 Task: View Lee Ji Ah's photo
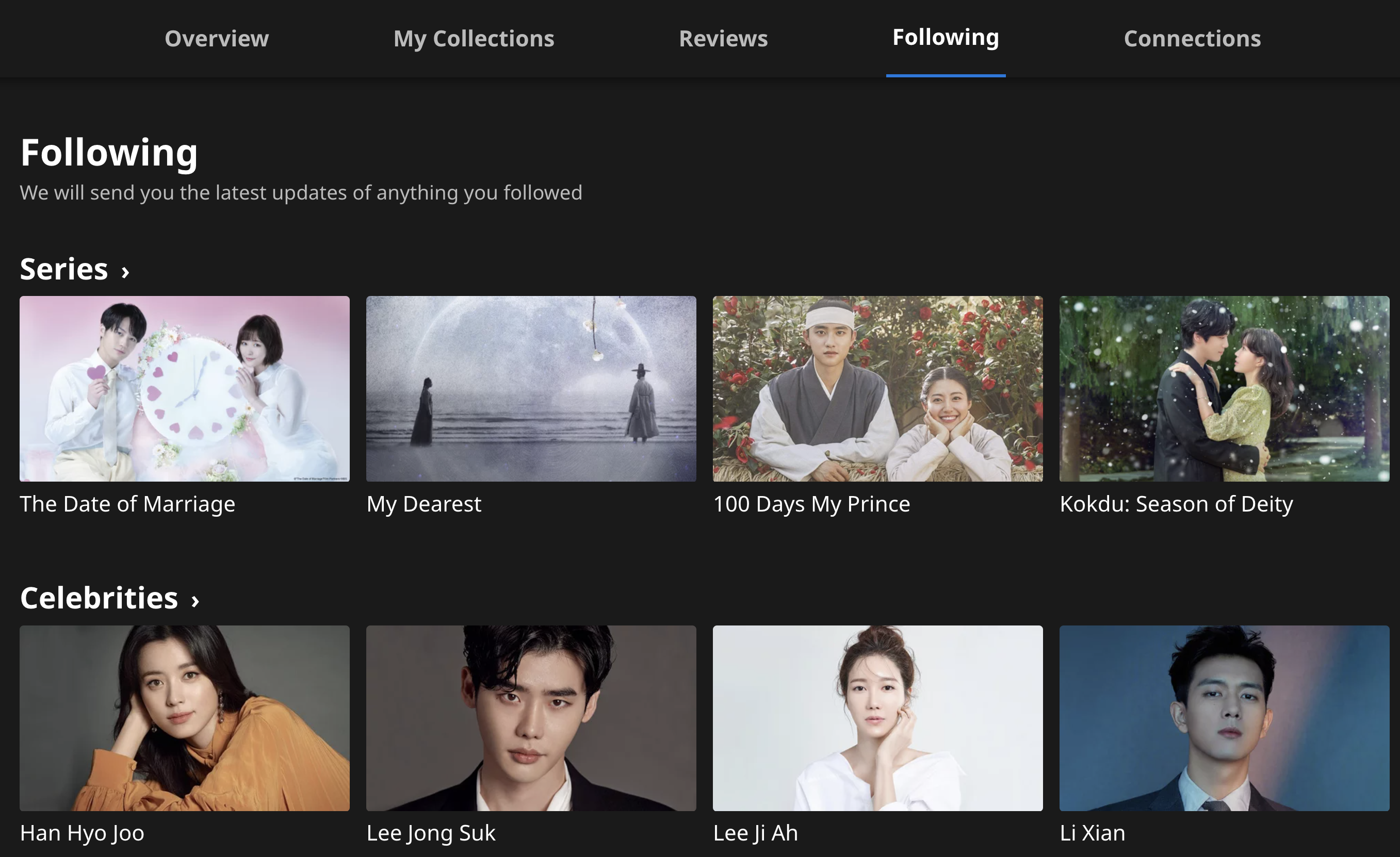(x=878, y=718)
